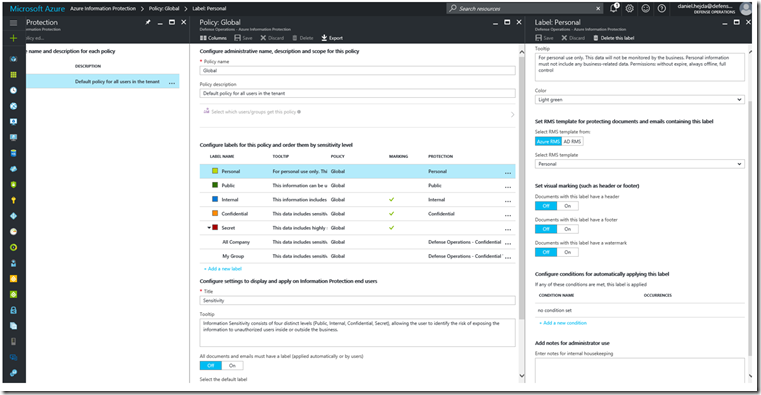This screenshot has width=761, height=395.
Task: Set 'All documents must have a label' to On
Action: [232, 365]
